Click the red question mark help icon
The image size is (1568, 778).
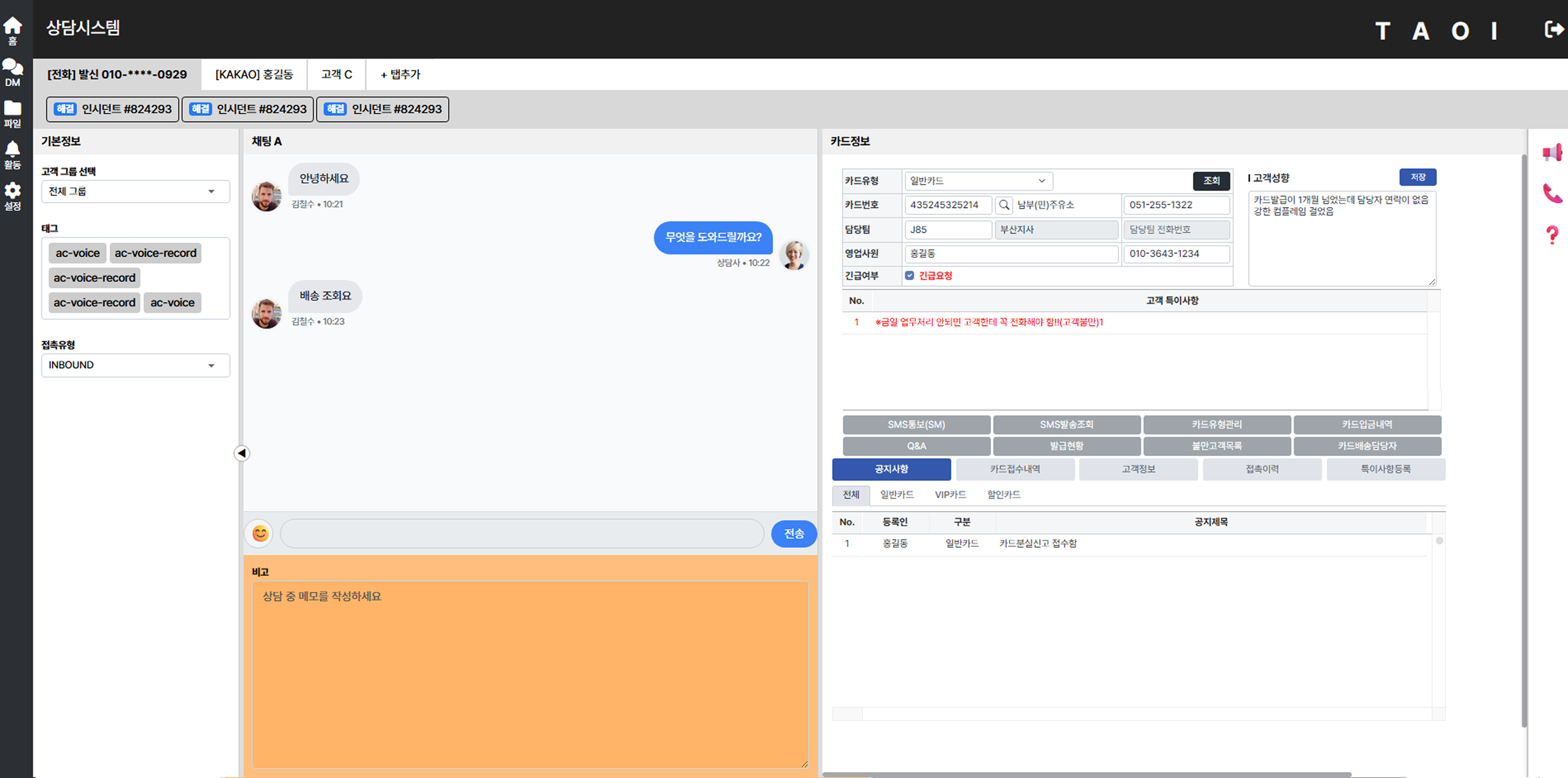pos(1551,235)
